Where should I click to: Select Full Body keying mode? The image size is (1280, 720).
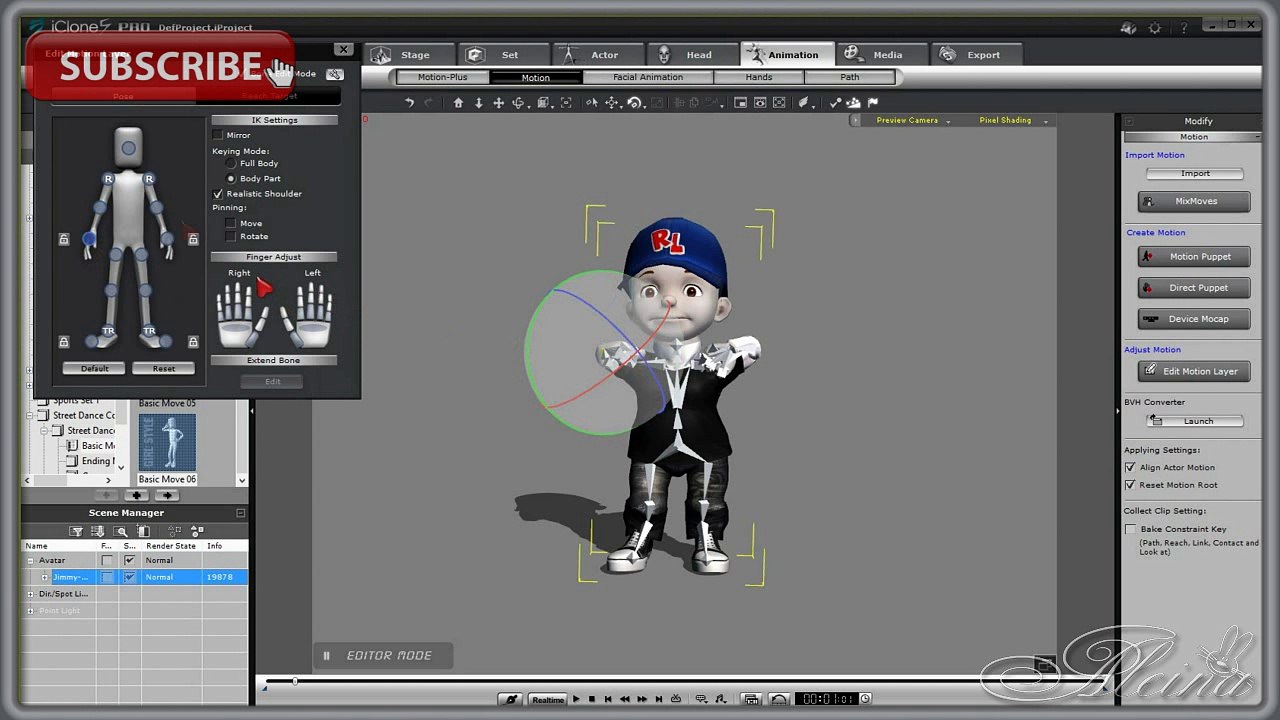point(232,163)
